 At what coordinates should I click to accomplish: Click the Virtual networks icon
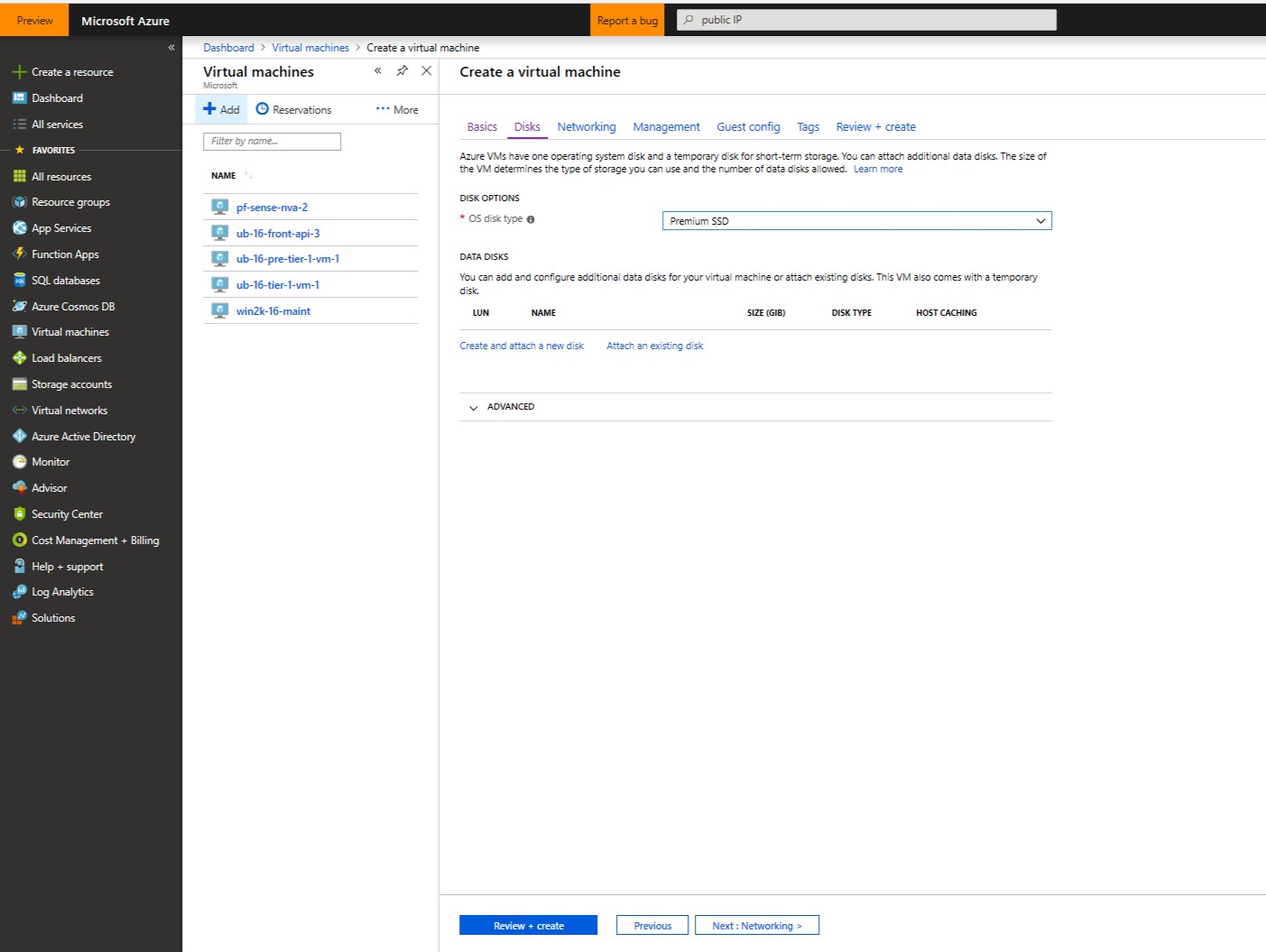19,411
